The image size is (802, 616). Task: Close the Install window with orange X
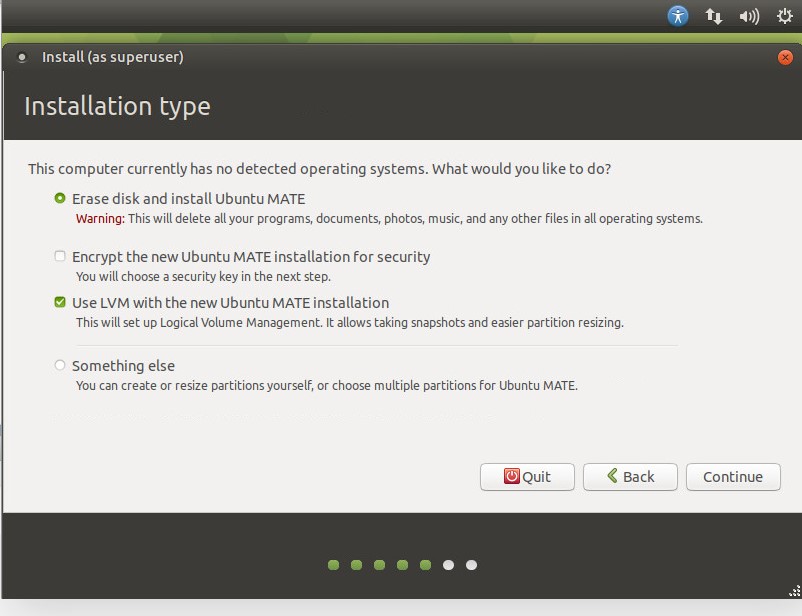(x=785, y=58)
